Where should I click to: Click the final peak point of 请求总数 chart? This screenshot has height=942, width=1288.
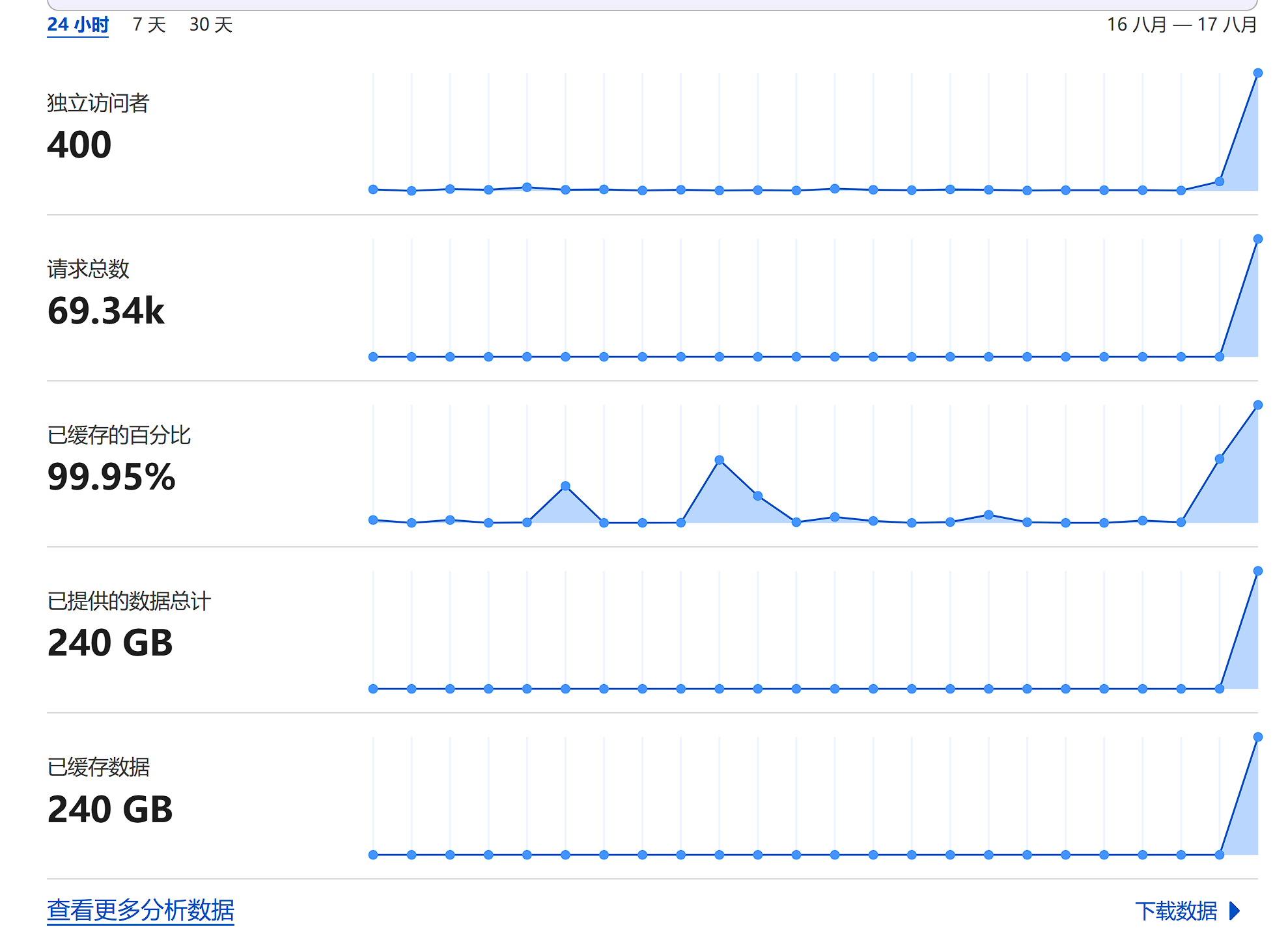[x=1258, y=239]
